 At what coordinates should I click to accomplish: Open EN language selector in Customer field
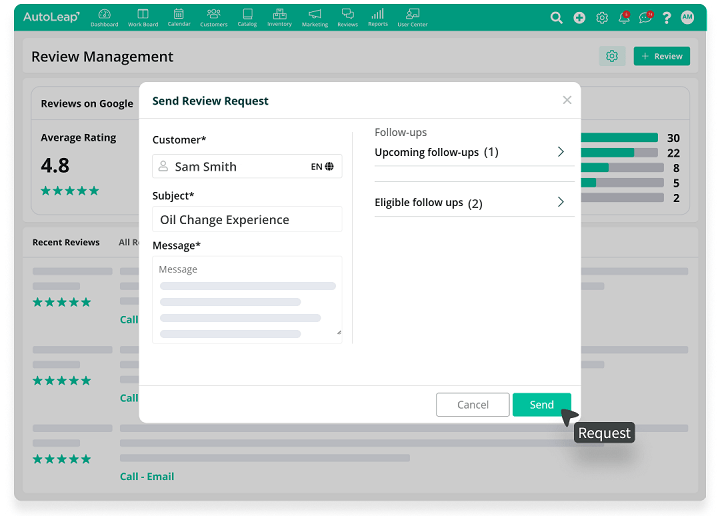pyautogui.click(x=322, y=167)
